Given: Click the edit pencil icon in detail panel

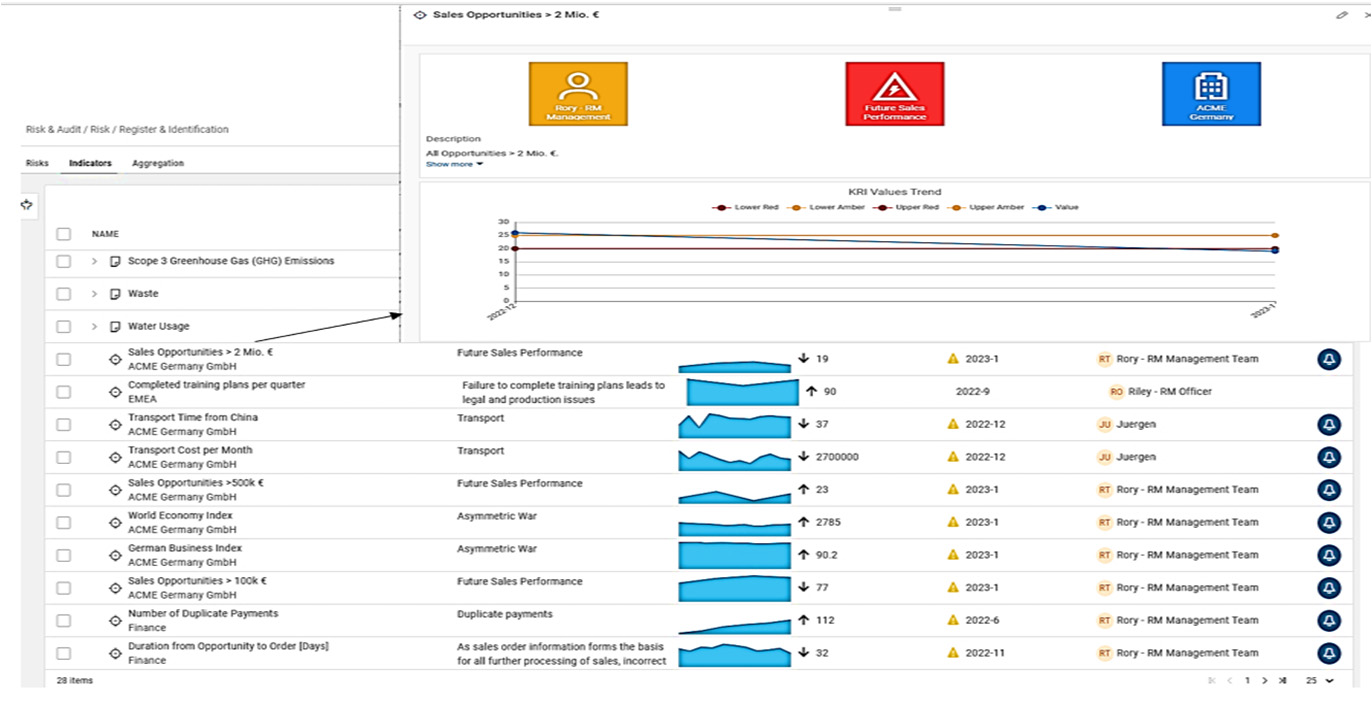Looking at the screenshot, I should (1342, 15).
